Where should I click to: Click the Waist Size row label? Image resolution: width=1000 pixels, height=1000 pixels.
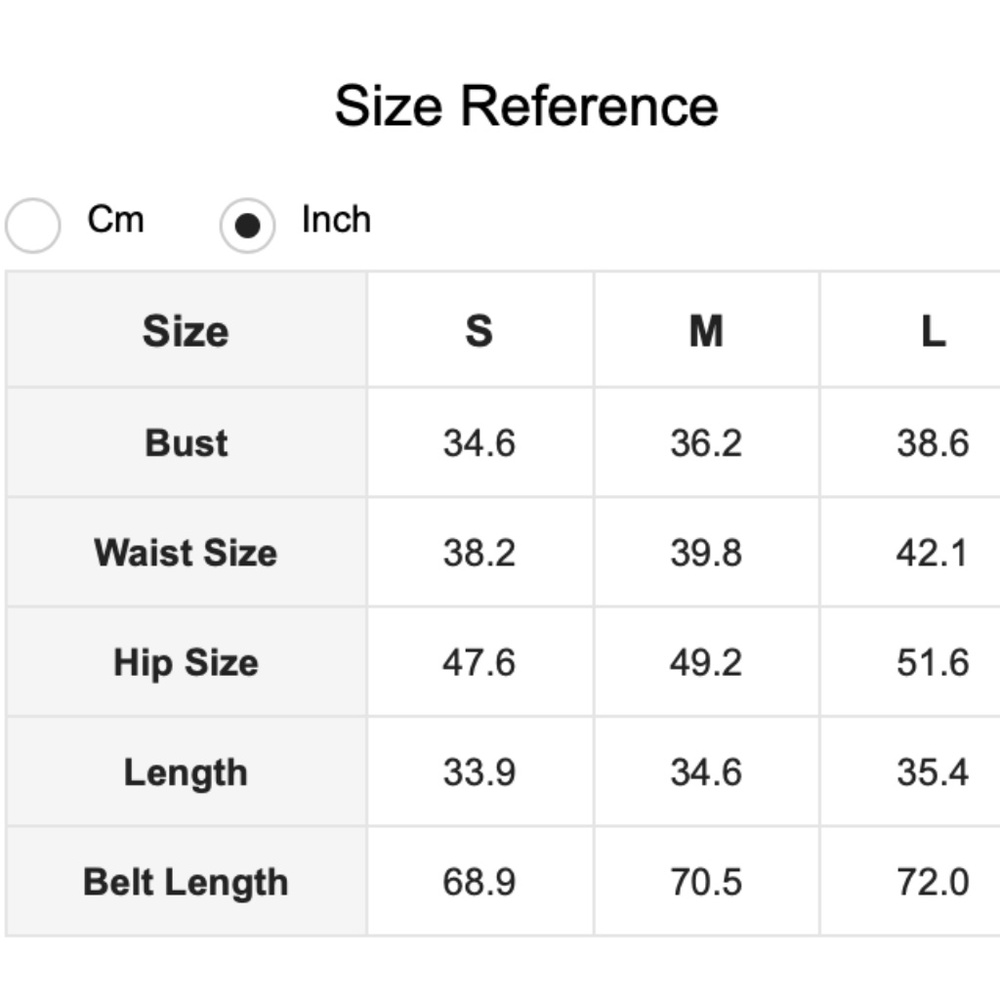[186, 552]
